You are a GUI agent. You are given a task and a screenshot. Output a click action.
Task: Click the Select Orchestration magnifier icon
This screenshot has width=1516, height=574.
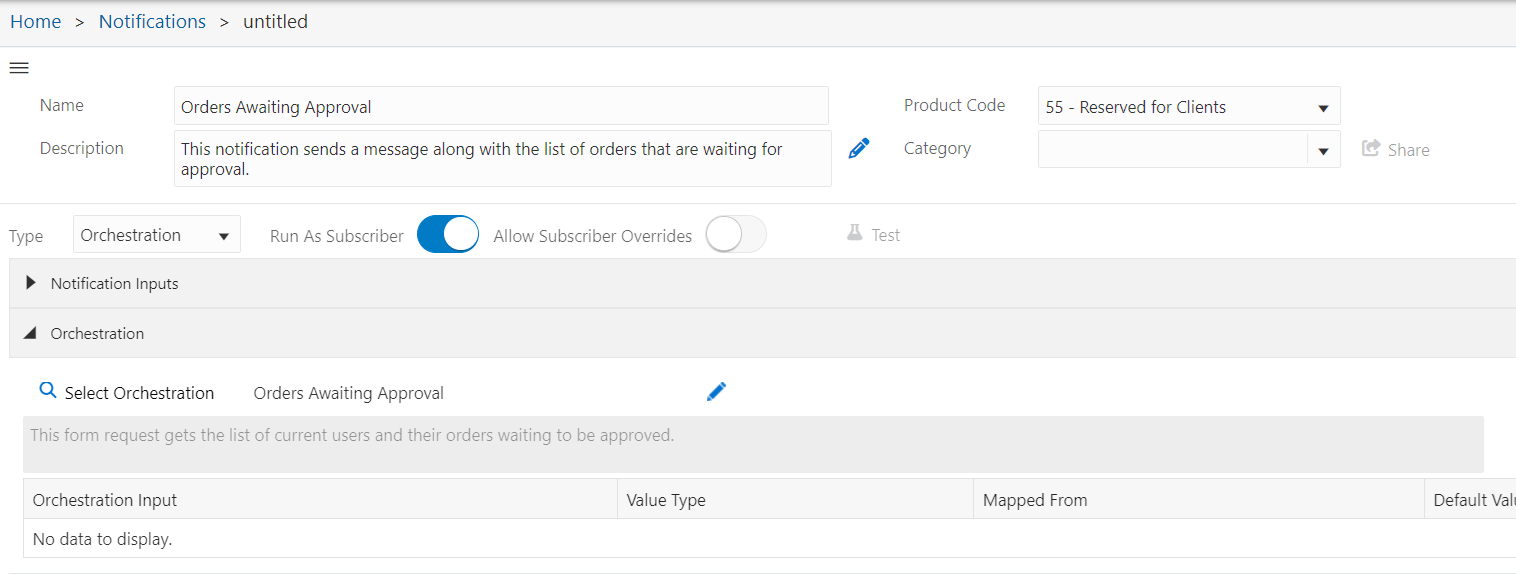point(48,390)
